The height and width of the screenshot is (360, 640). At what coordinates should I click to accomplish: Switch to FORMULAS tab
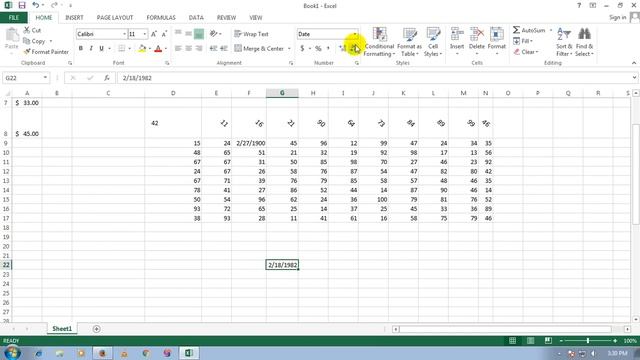click(x=161, y=18)
